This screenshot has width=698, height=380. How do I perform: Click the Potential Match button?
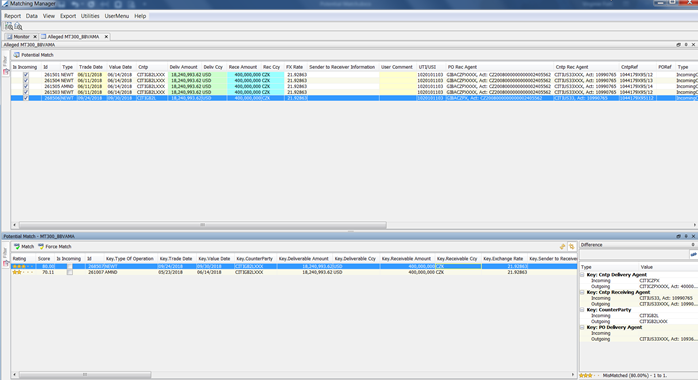tap(33, 55)
